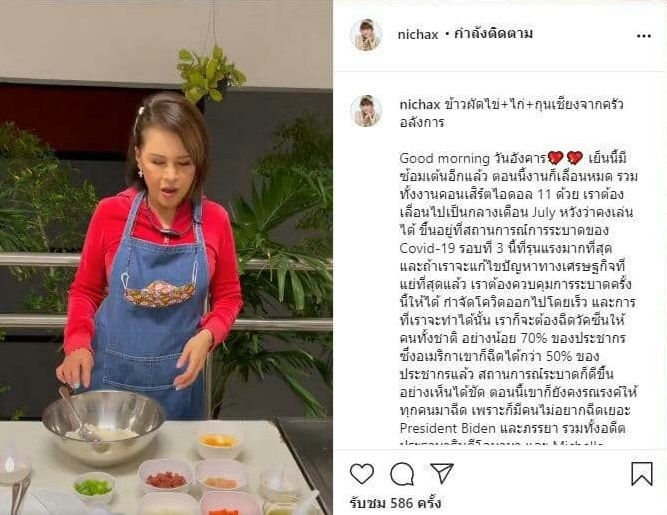Open nichax username in the header
This screenshot has height=515, width=667.
coord(418,34)
